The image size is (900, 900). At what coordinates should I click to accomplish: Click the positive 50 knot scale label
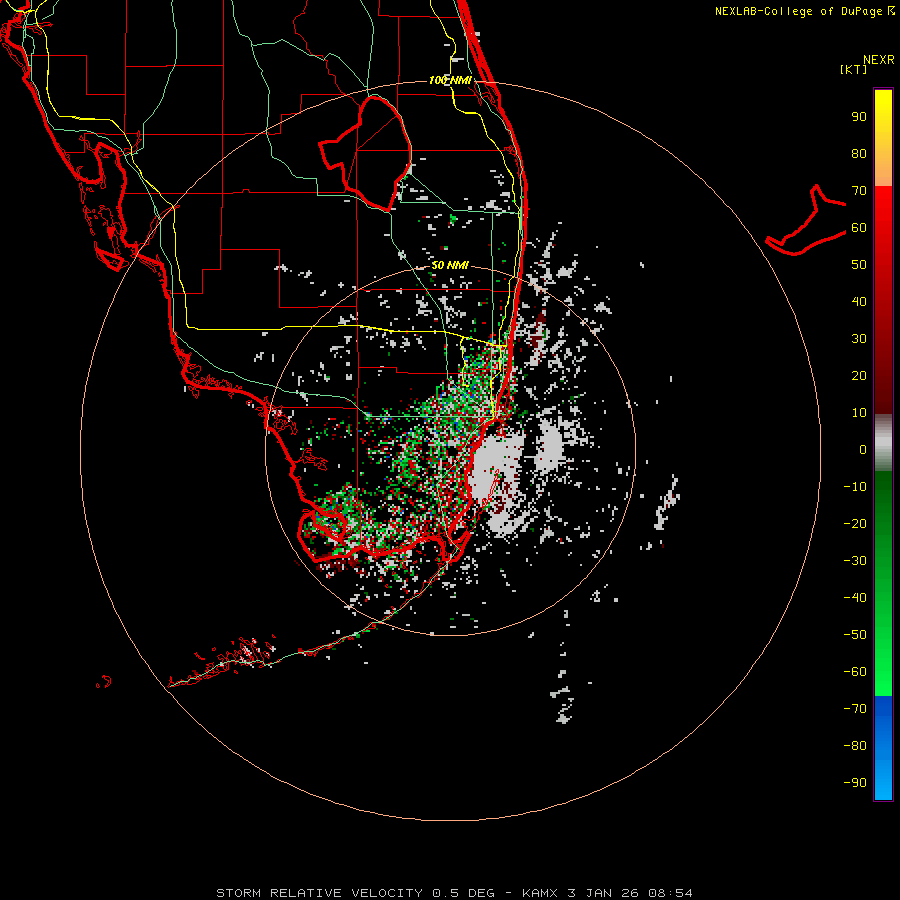[859, 265]
